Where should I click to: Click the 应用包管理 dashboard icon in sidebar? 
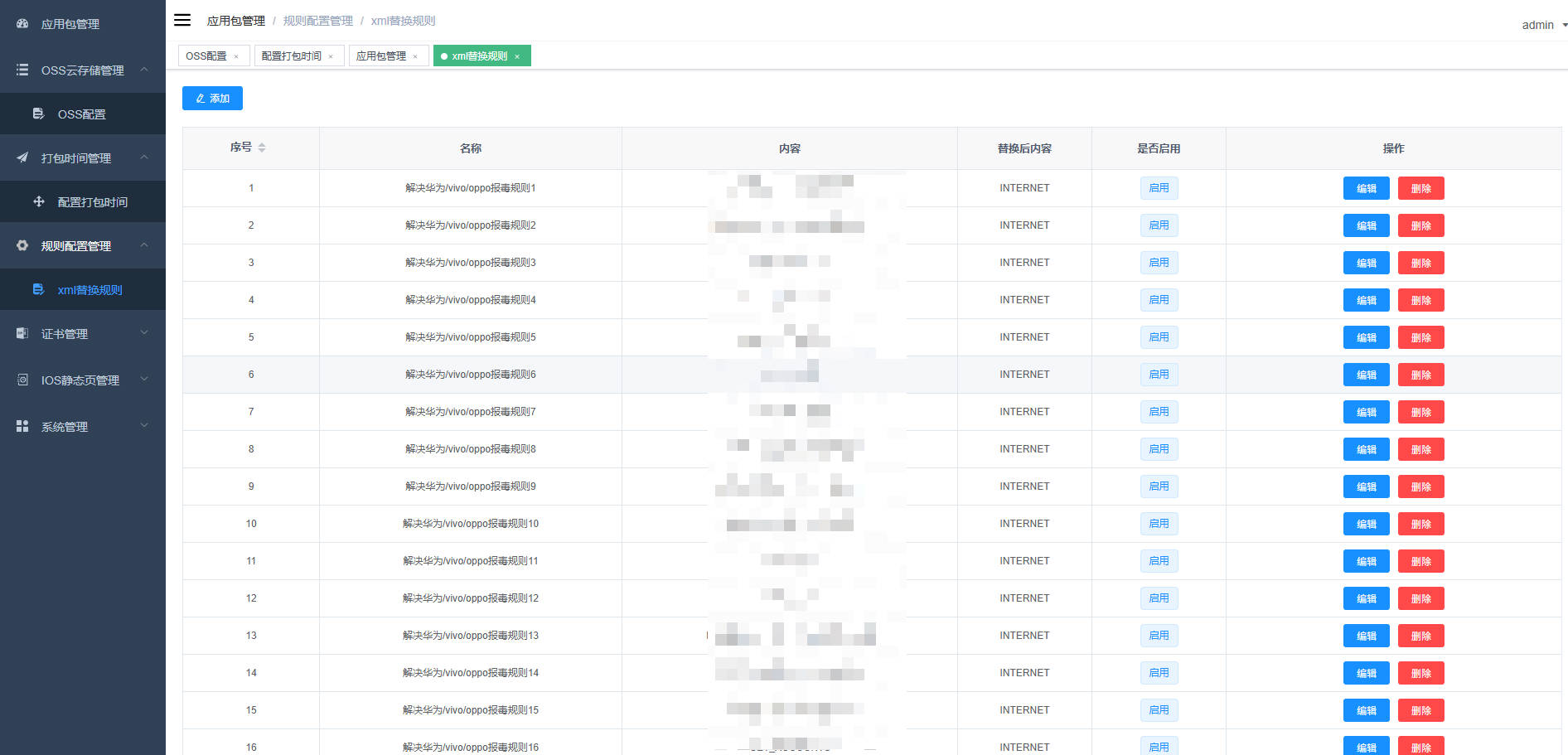click(x=22, y=24)
